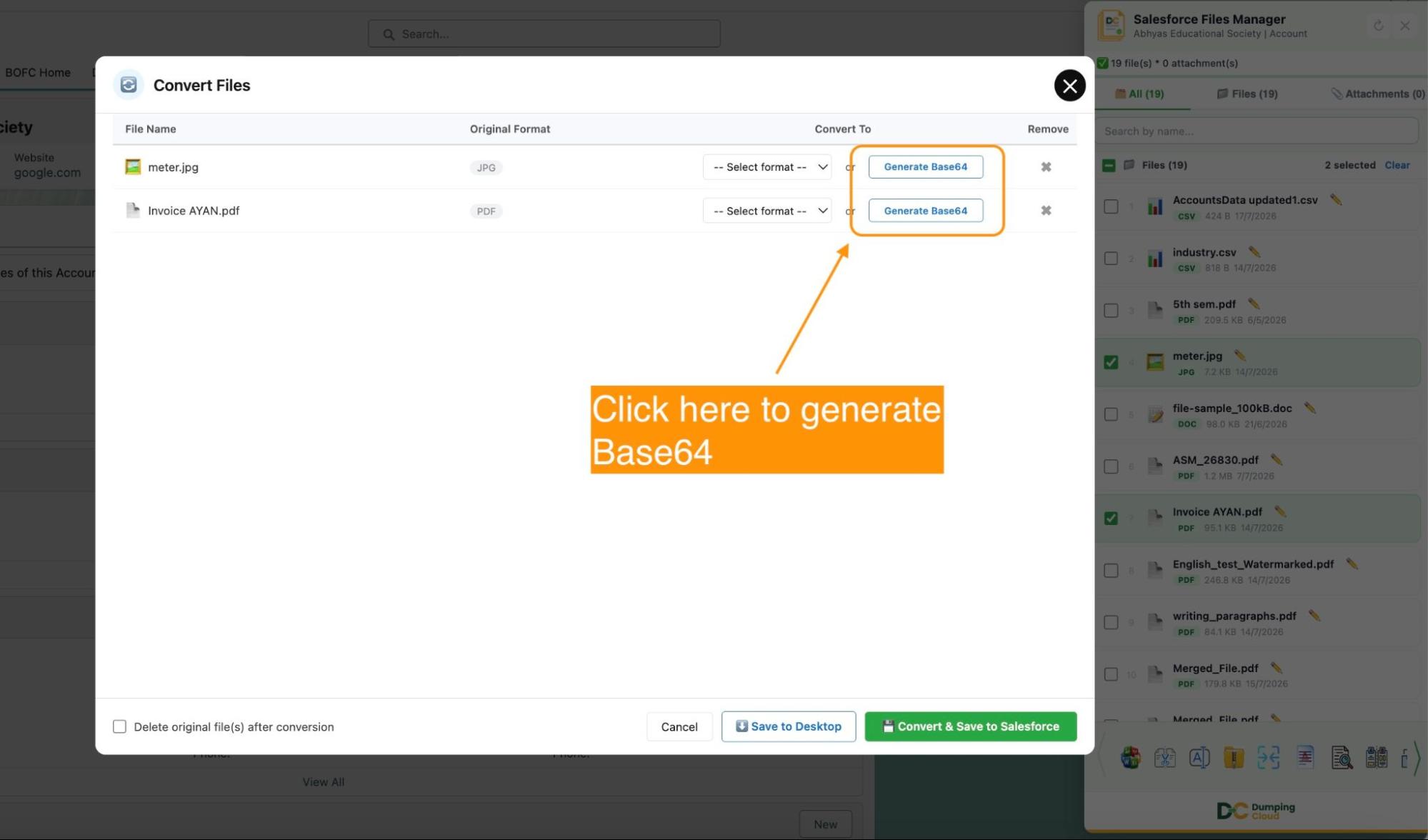Viewport: 1428px width, 840px height.
Task: Click the merge arrows icon in bottom toolbar
Action: point(1269,757)
